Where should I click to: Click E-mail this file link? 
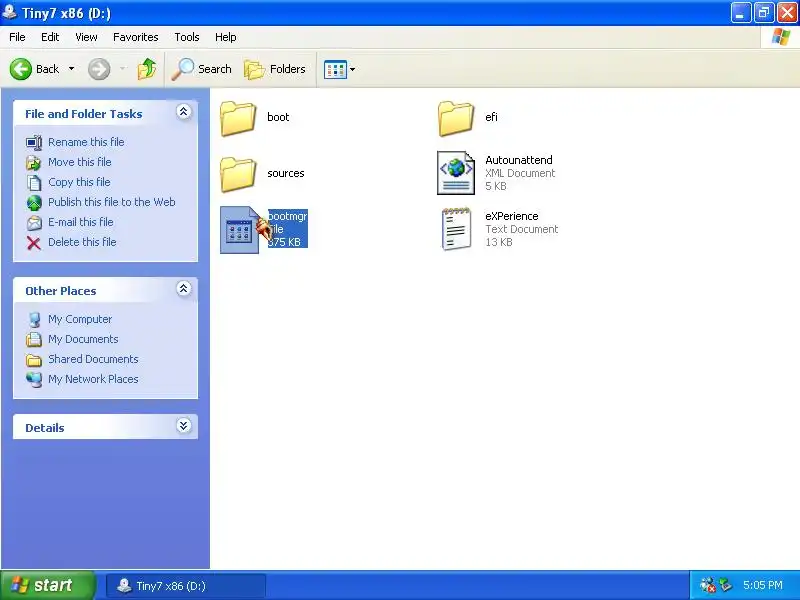[x=81, y=222]
